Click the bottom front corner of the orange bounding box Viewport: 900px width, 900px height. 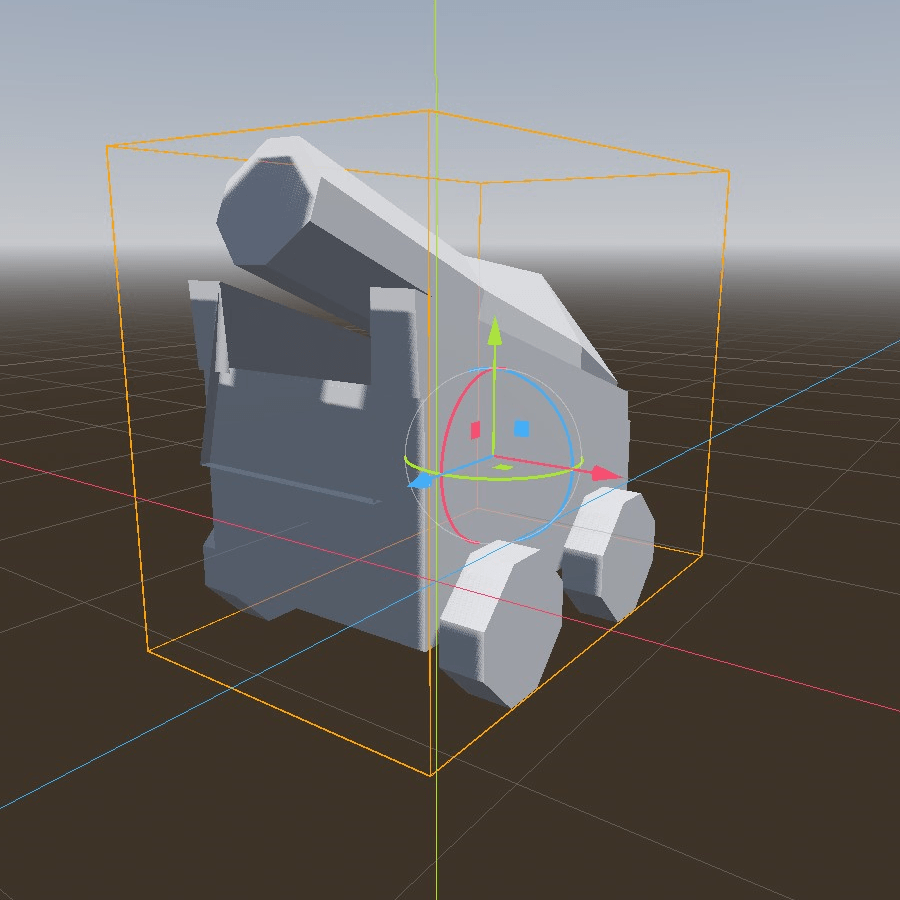(x=431, y=774)
